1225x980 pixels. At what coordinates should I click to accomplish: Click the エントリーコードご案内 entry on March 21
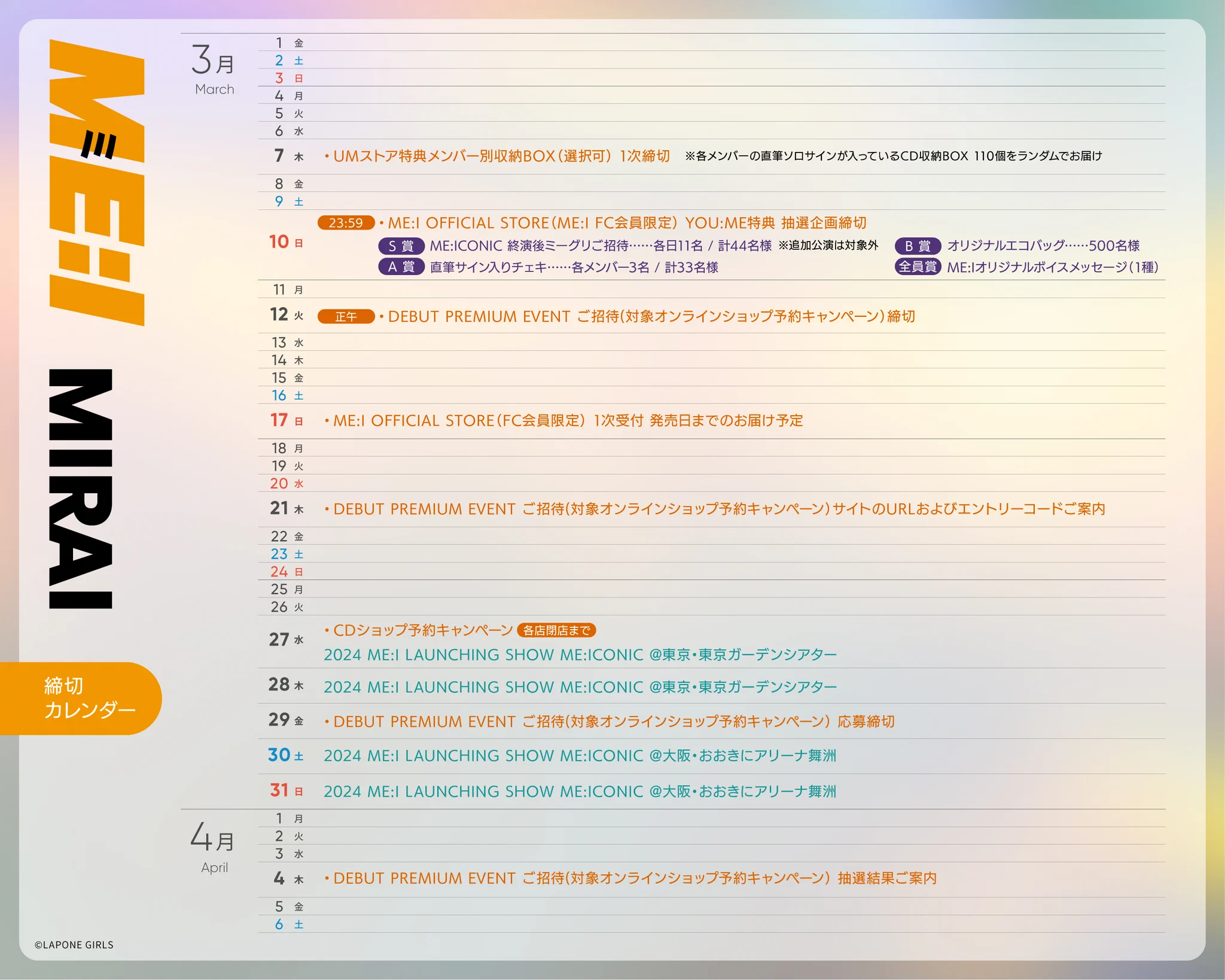(715, 509)
